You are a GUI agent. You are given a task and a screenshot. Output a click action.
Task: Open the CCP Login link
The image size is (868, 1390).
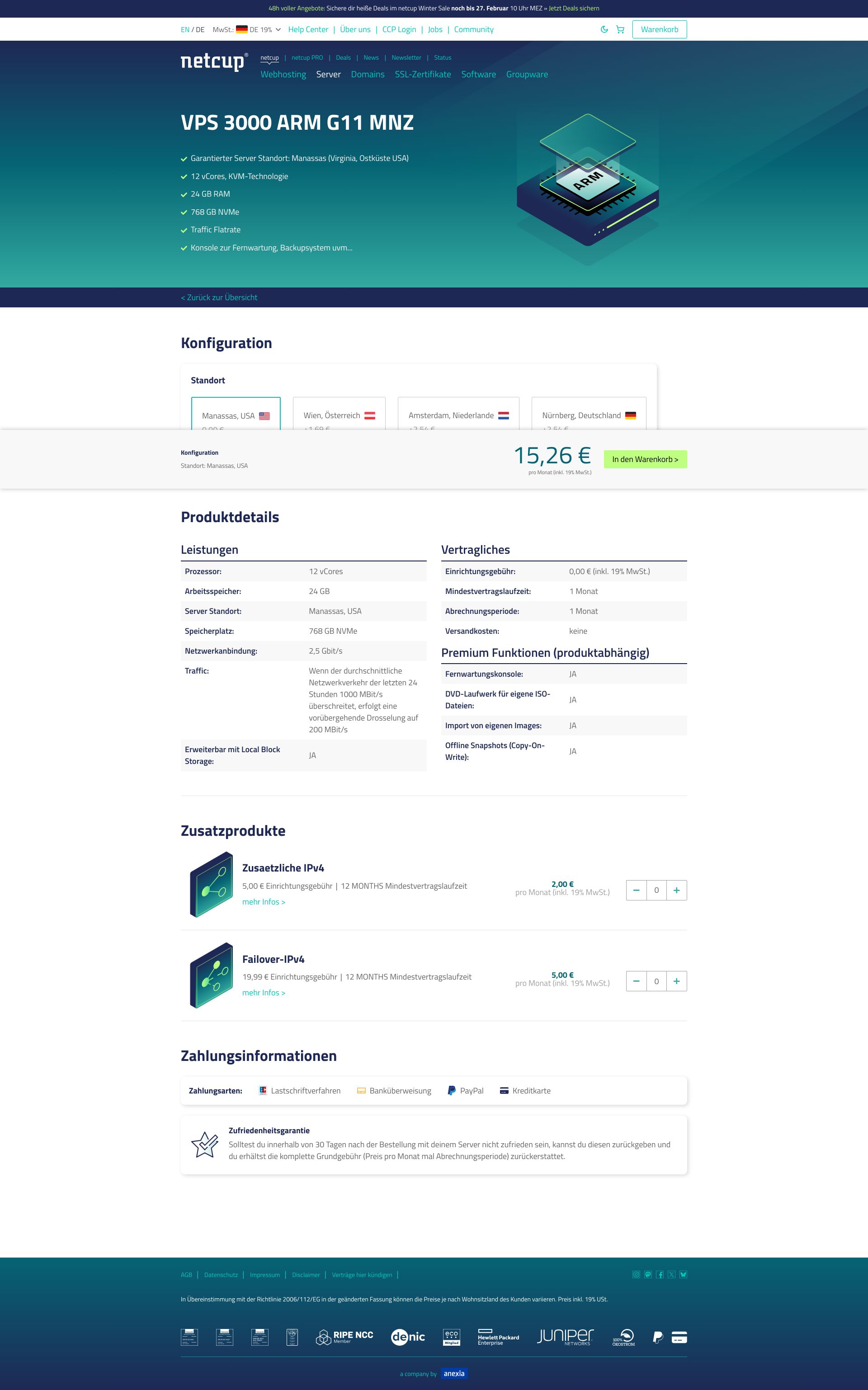(399, 29)
